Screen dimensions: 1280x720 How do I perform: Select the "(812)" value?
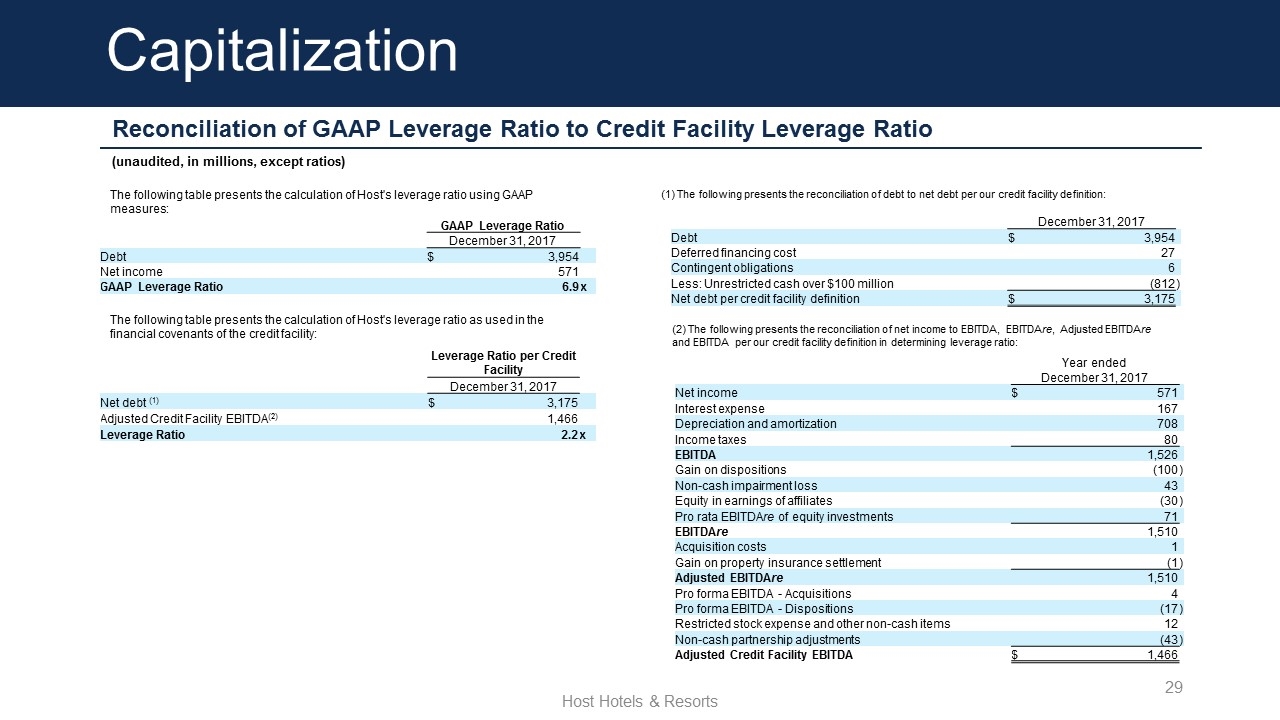(x=1163, y=283)
